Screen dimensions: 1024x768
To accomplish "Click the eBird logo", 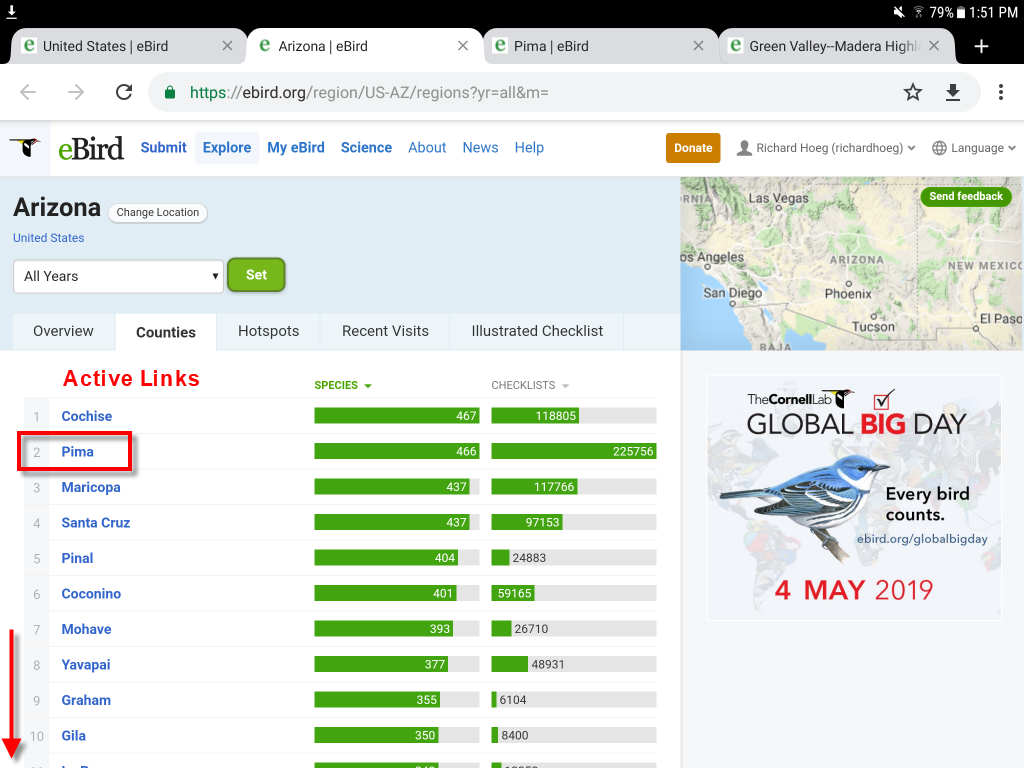I will pos(90,148).
